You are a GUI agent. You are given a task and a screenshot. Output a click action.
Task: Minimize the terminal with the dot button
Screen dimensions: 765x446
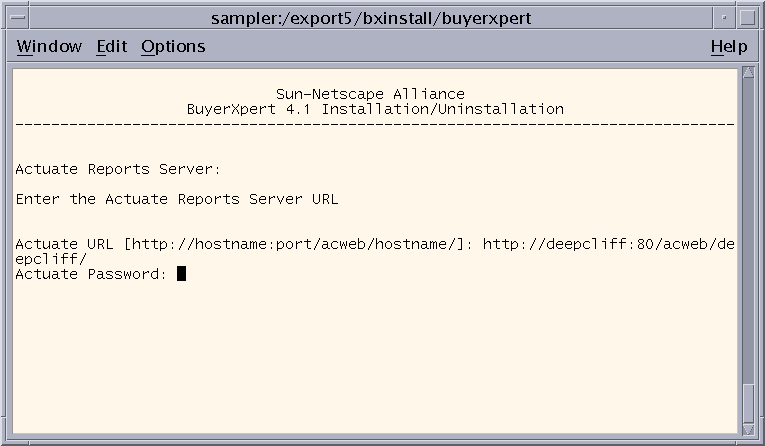coord(725,18)
